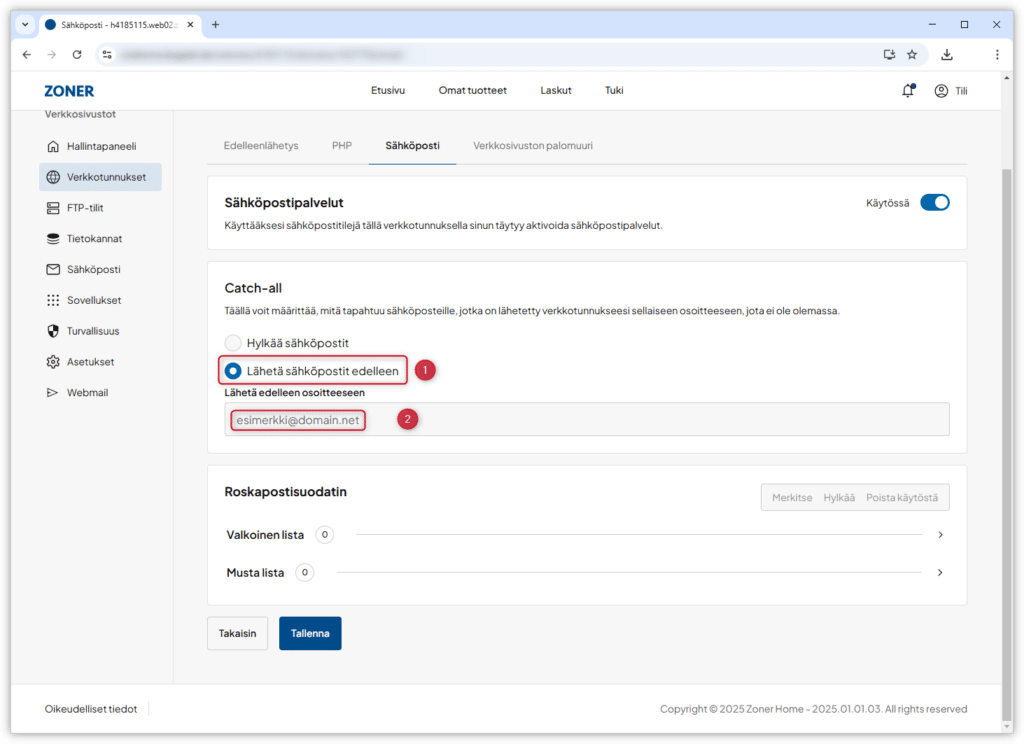
Task: Toggle the Käytössä email services switch
Action: [934, 202]
